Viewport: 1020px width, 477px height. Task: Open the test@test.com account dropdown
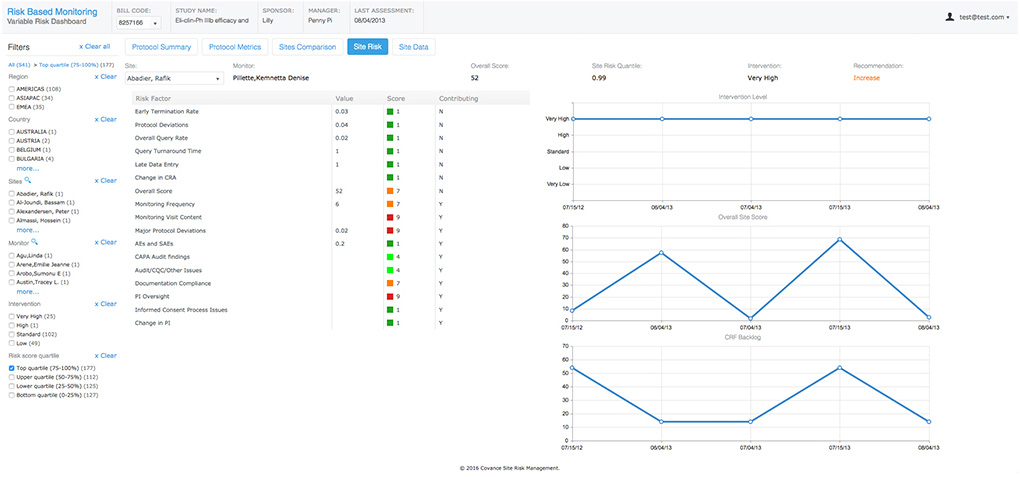pyautogui.click(x=984, y=18)
